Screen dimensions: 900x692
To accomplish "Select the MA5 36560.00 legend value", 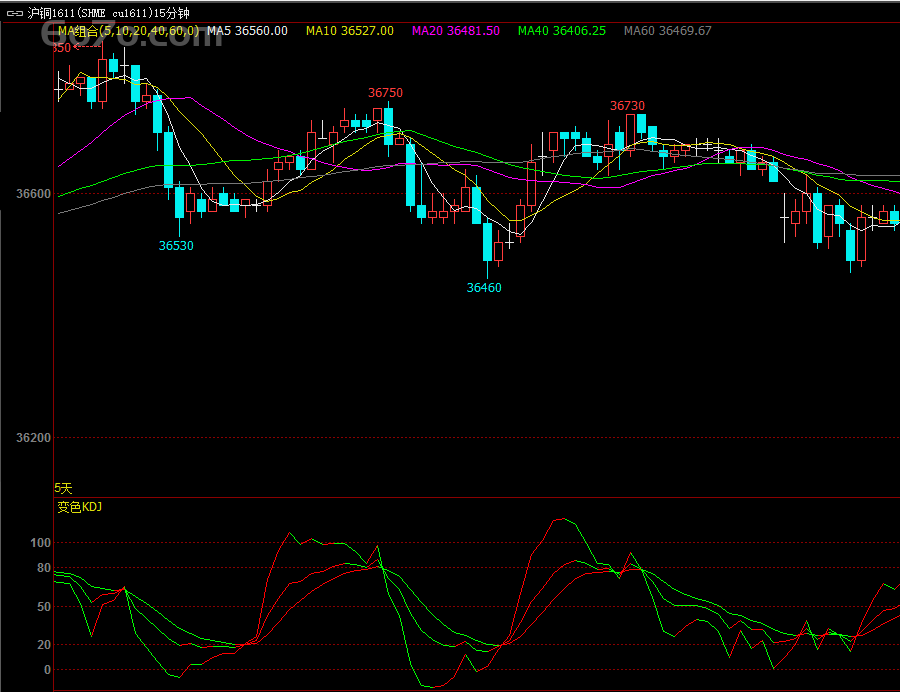I will tap(247, 31).
